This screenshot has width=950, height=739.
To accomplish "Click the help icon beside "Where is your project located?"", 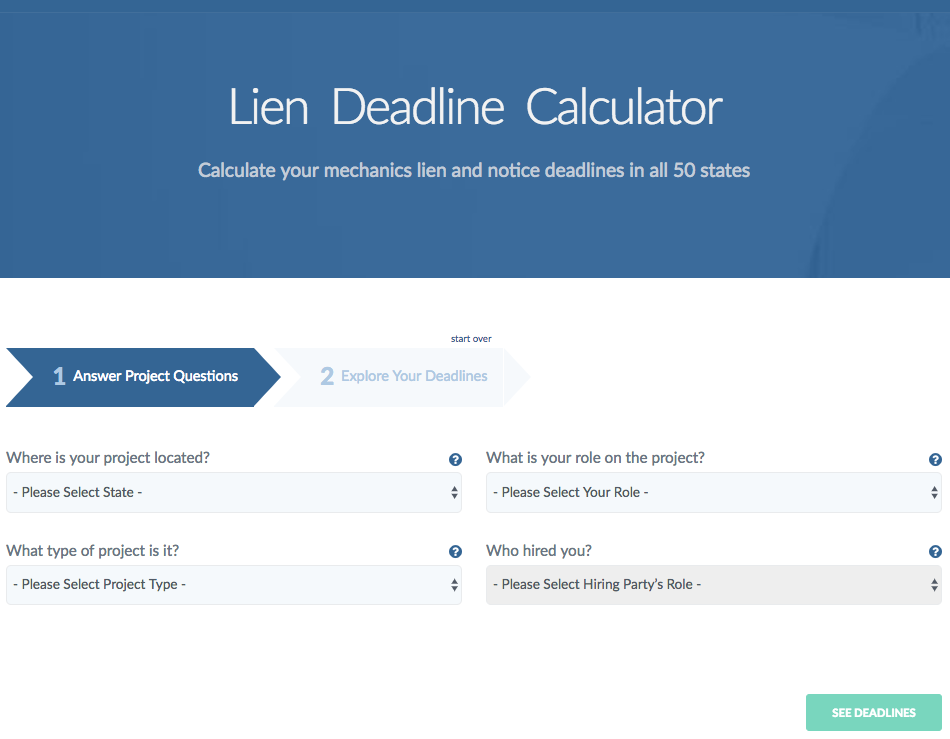I will 455,459.
